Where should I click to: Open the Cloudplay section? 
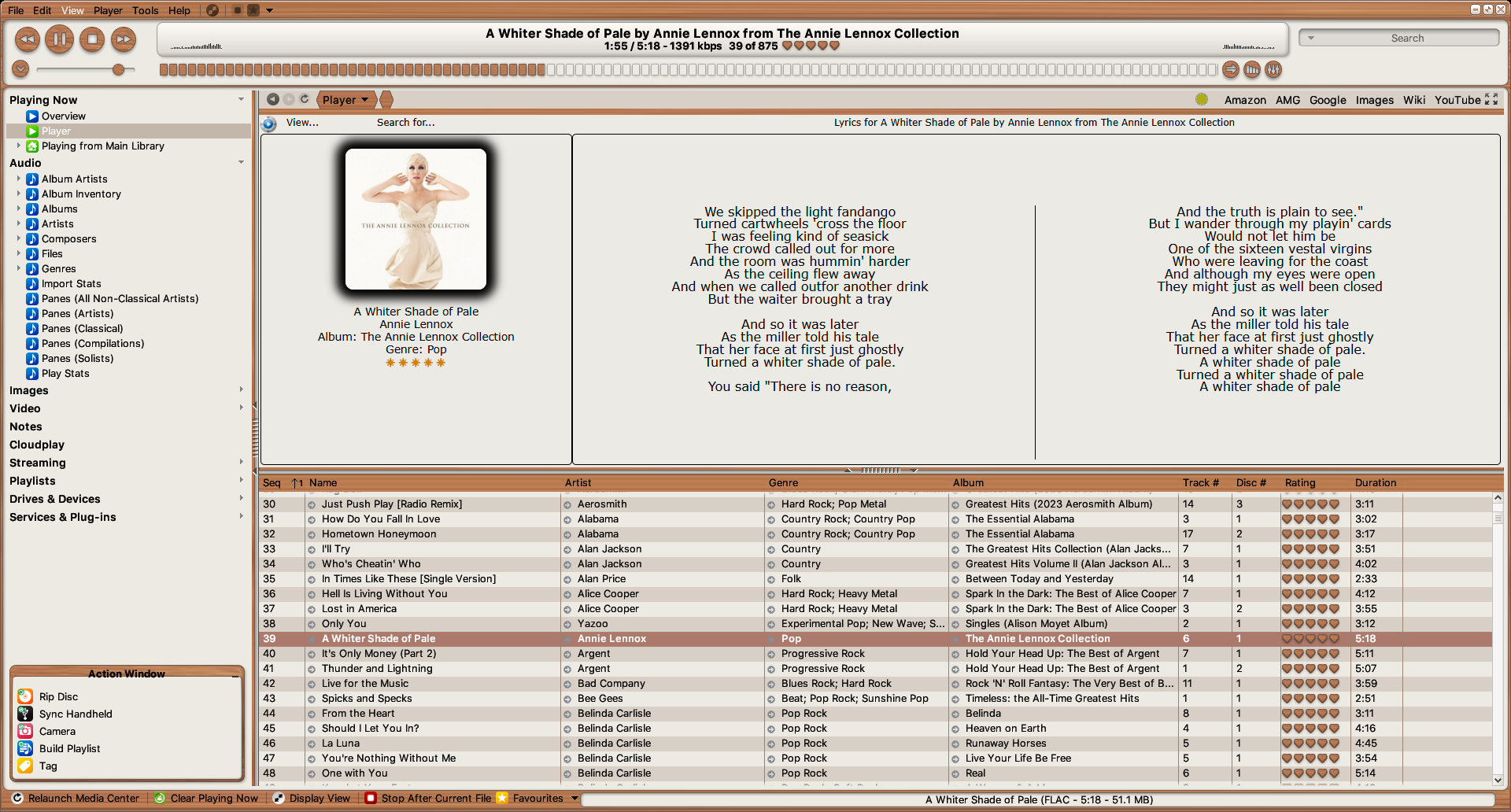pyautogui.click(x=37, y=445)
